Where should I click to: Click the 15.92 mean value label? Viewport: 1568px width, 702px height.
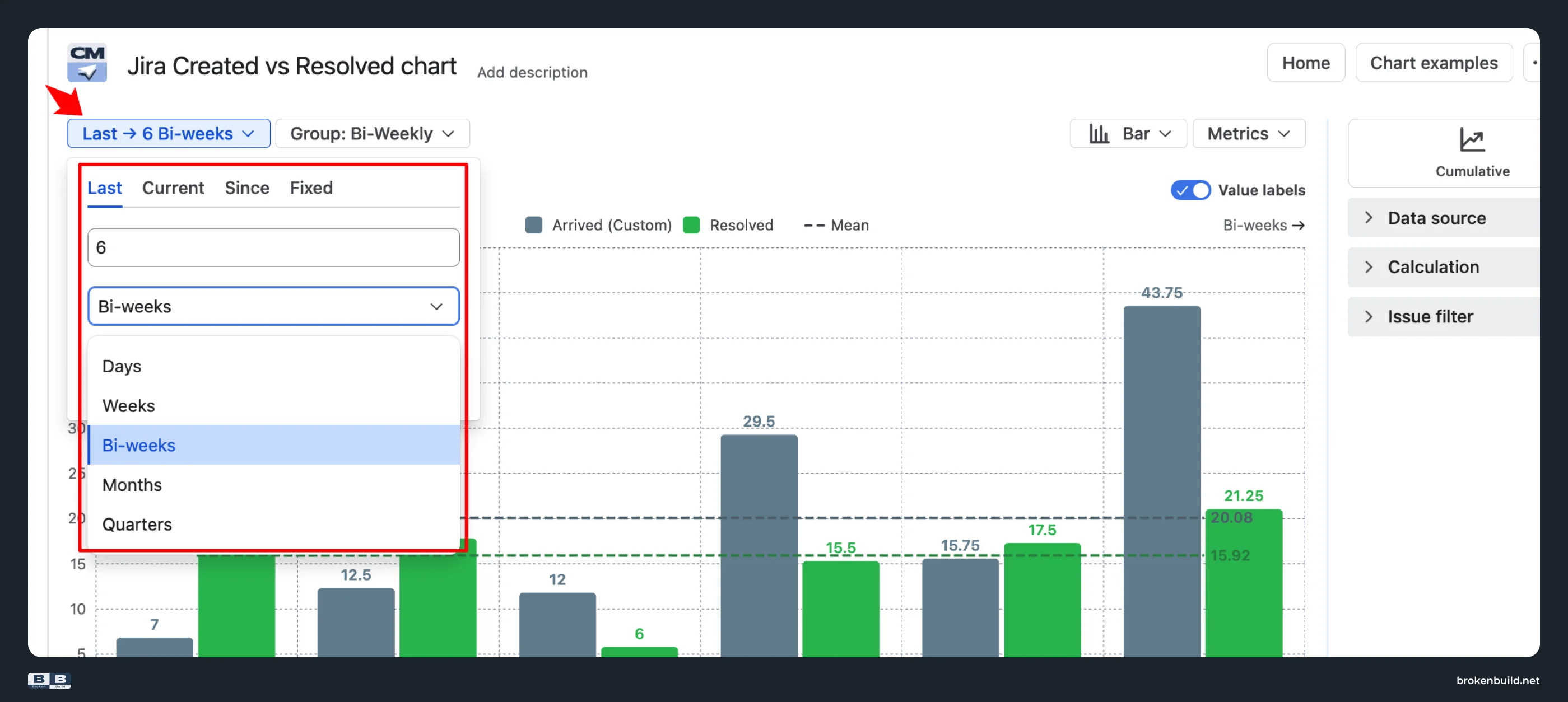1230,555
